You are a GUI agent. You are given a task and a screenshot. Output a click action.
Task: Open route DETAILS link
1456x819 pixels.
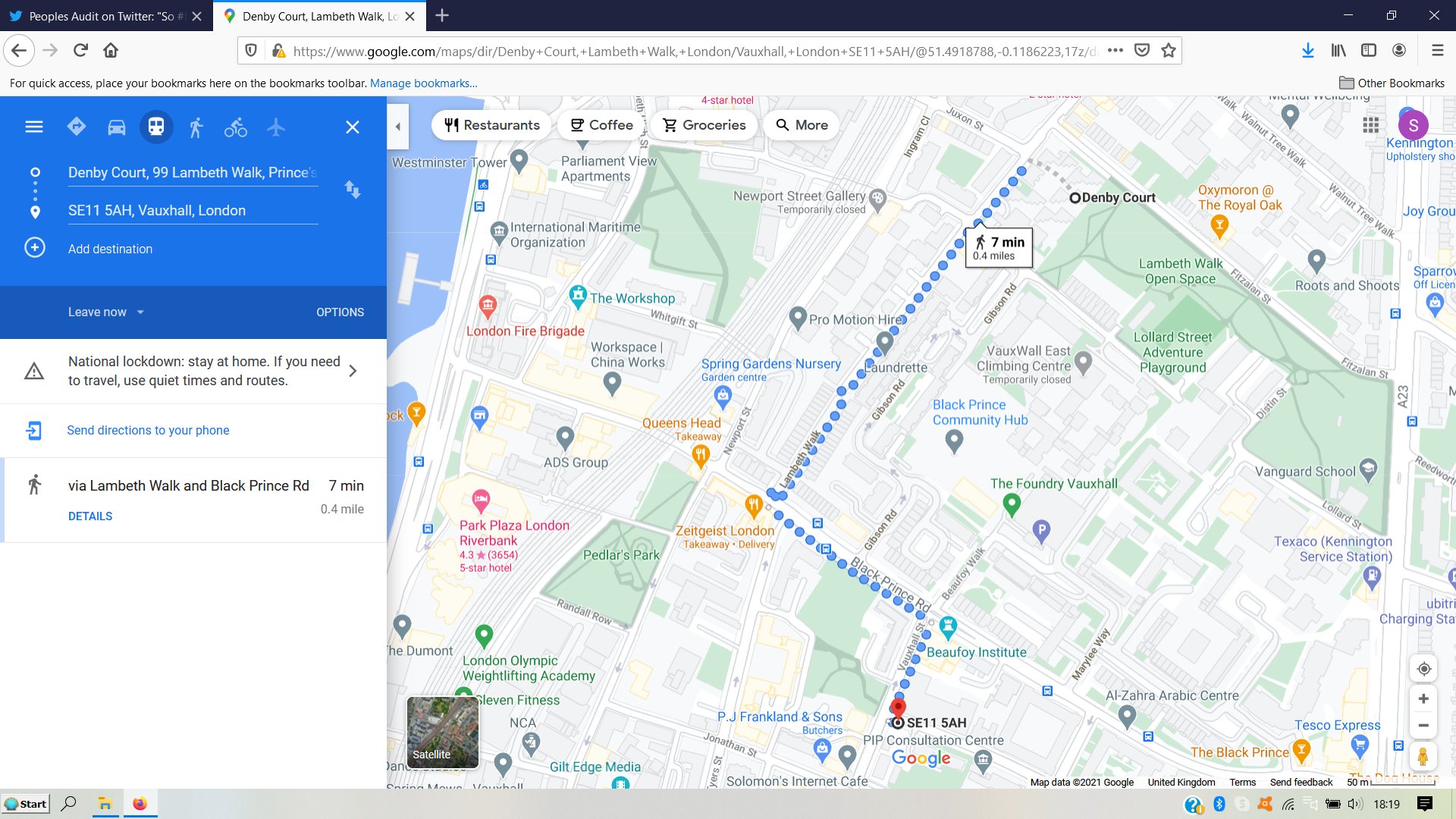[x=90, y=516]
